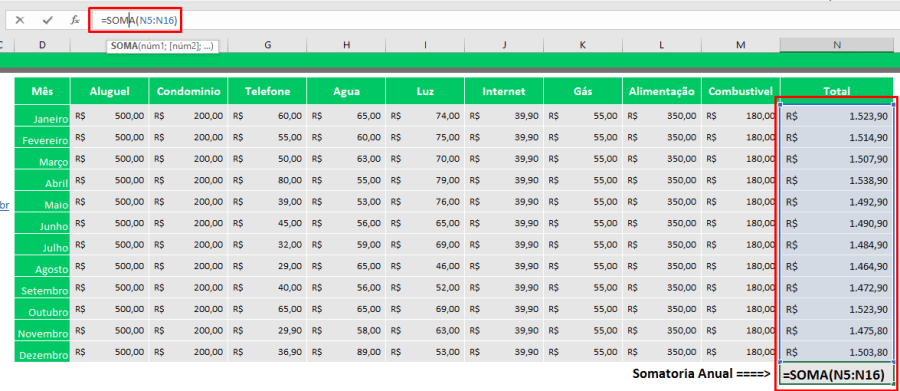Select the Julho month cell
This screenshot has width=900, height=391.
[x=42, y=244]
